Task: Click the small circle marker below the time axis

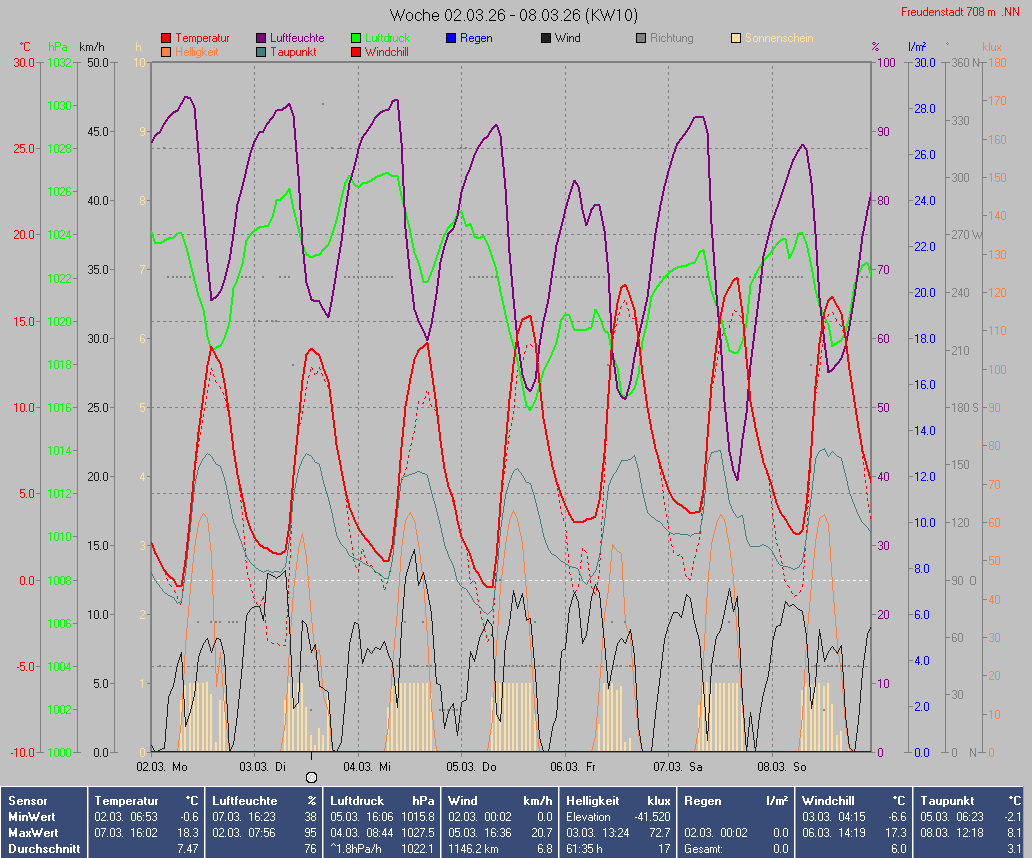Action: click(x=311, y=777)
